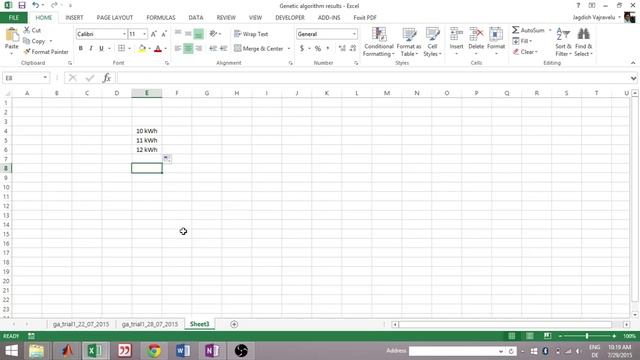Open the FILE tab

[13, 18]
